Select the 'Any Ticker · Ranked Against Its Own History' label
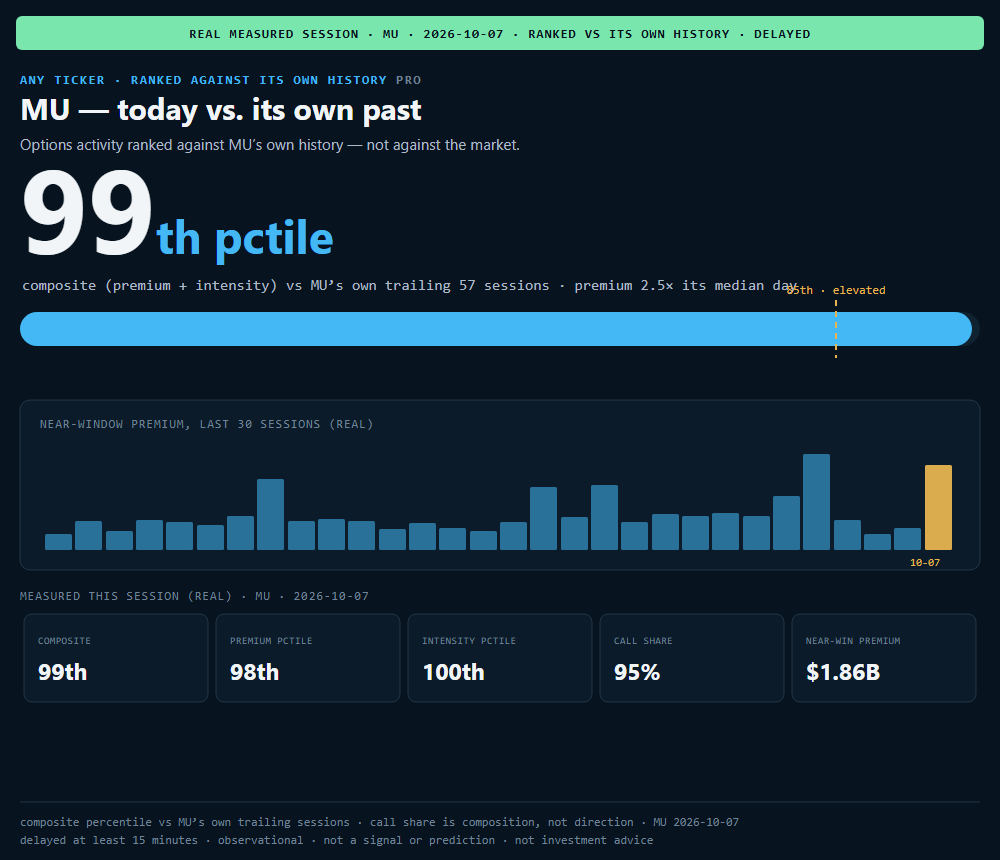Viewport: 1000px width, 860px height. [x=203, y=80]
